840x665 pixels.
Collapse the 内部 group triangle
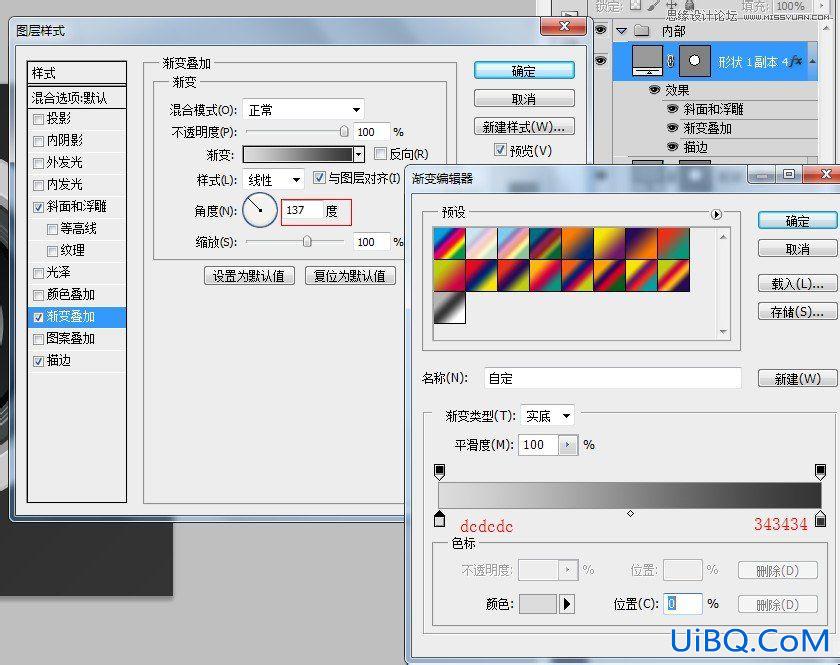(x=621, y=31)
